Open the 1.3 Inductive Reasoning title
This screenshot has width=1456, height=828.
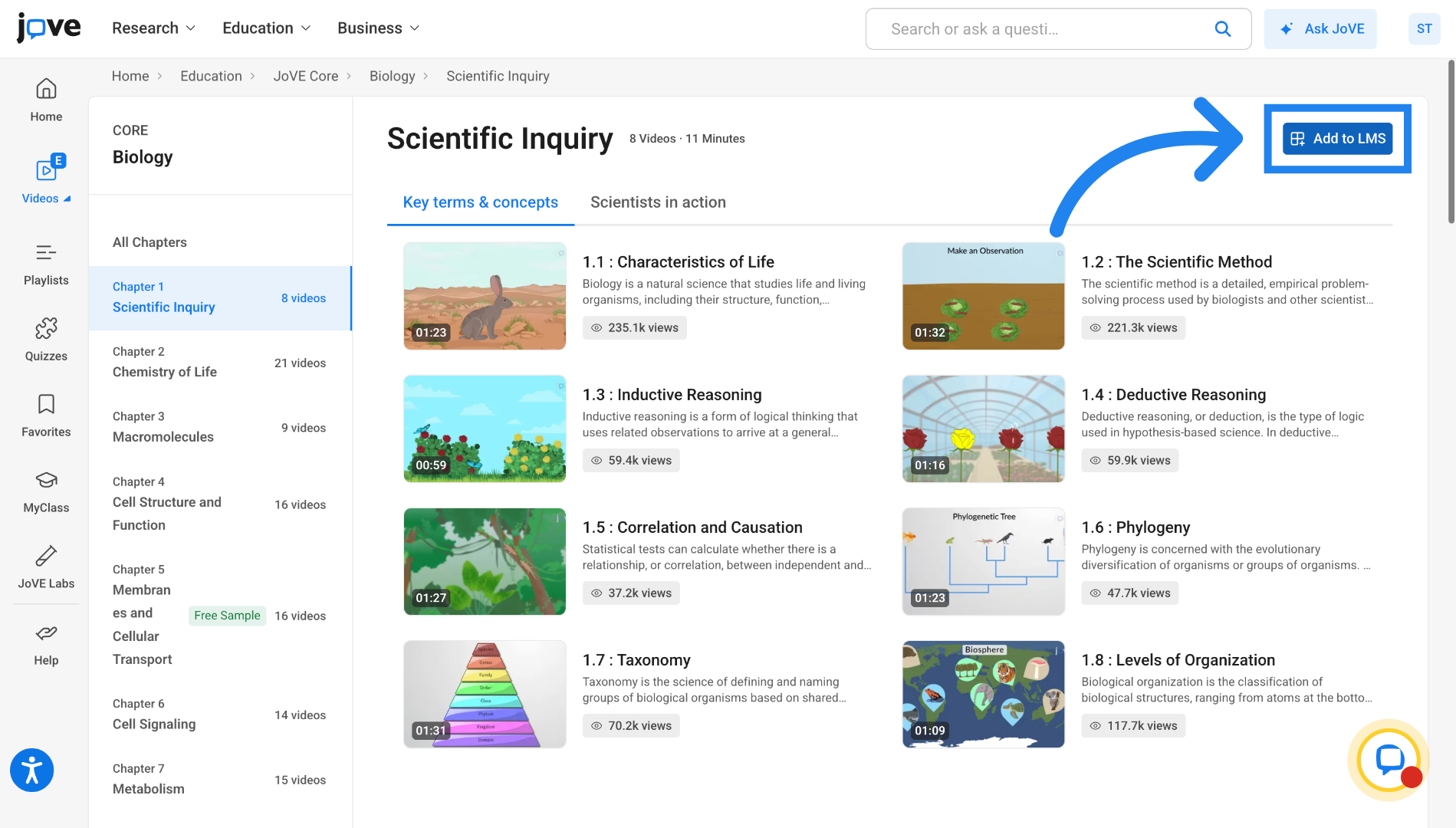[x=672, y=395]
